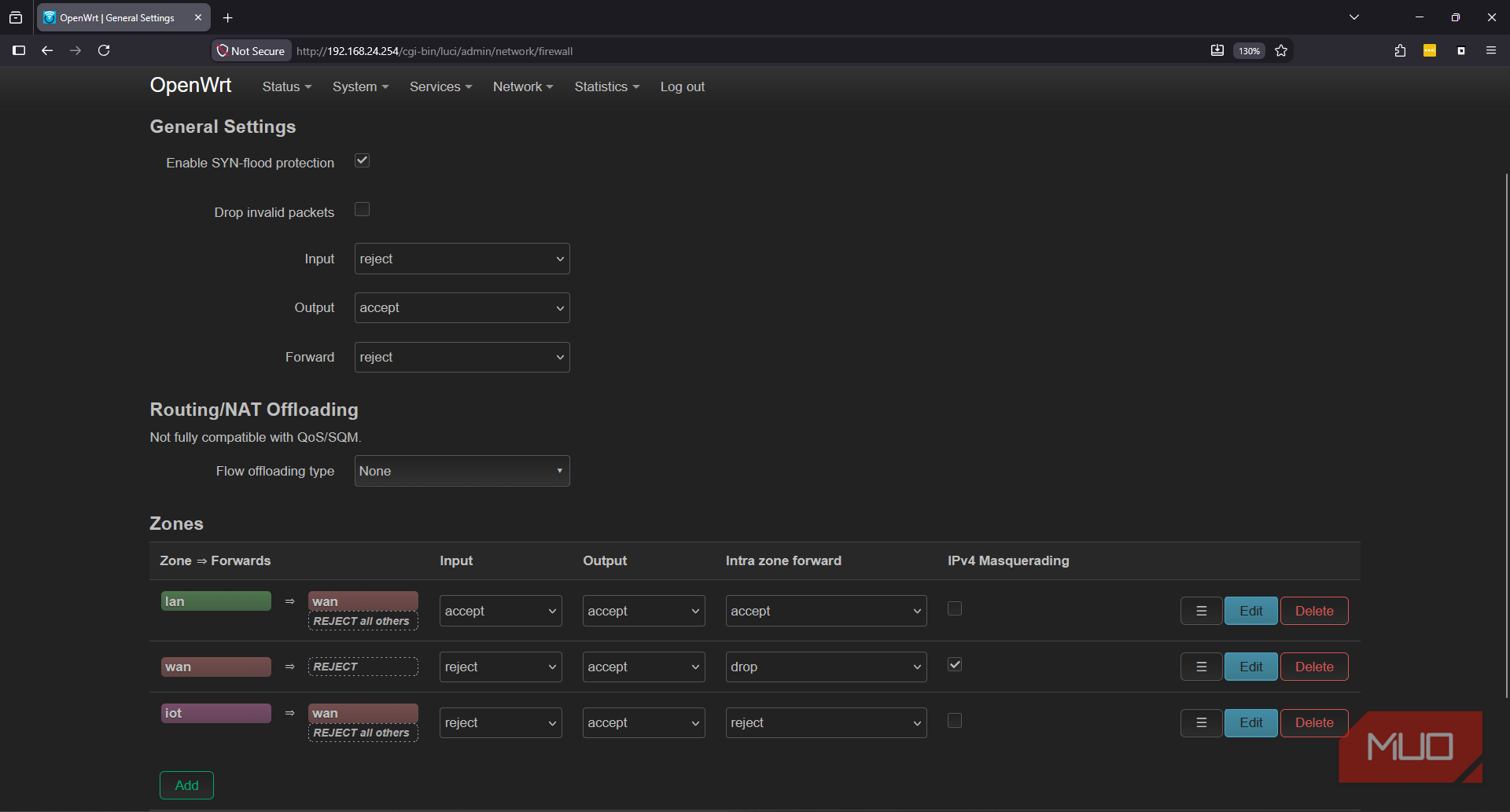Click the reorder handle for iot zone

coord(1202,722)
